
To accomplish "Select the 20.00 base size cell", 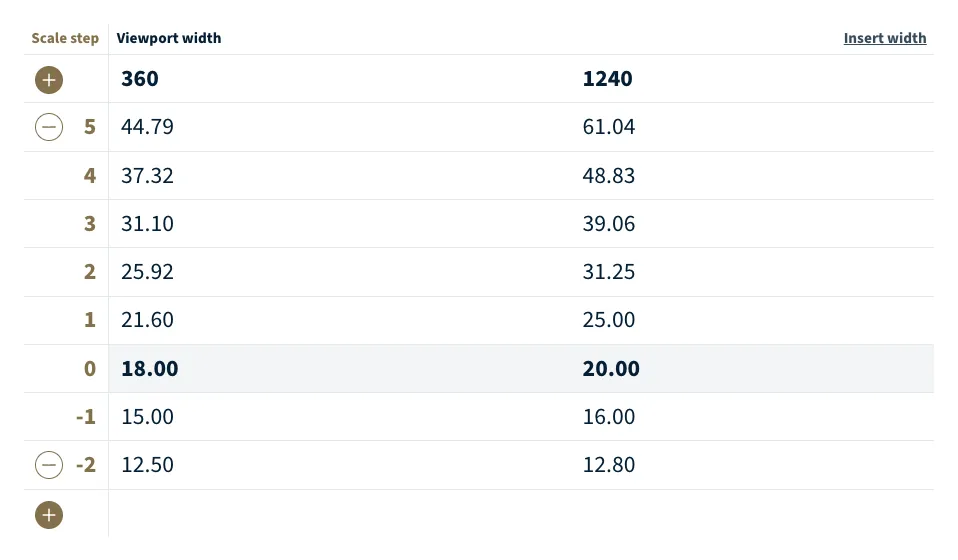I will coord(611,369).
